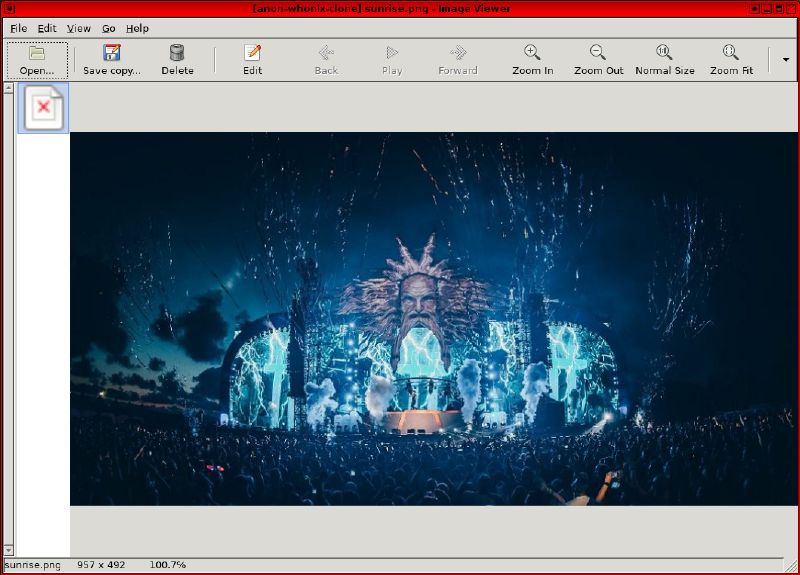
Task: Expand the toolbar overflow dropdown arrow
Action: point(785,60)
